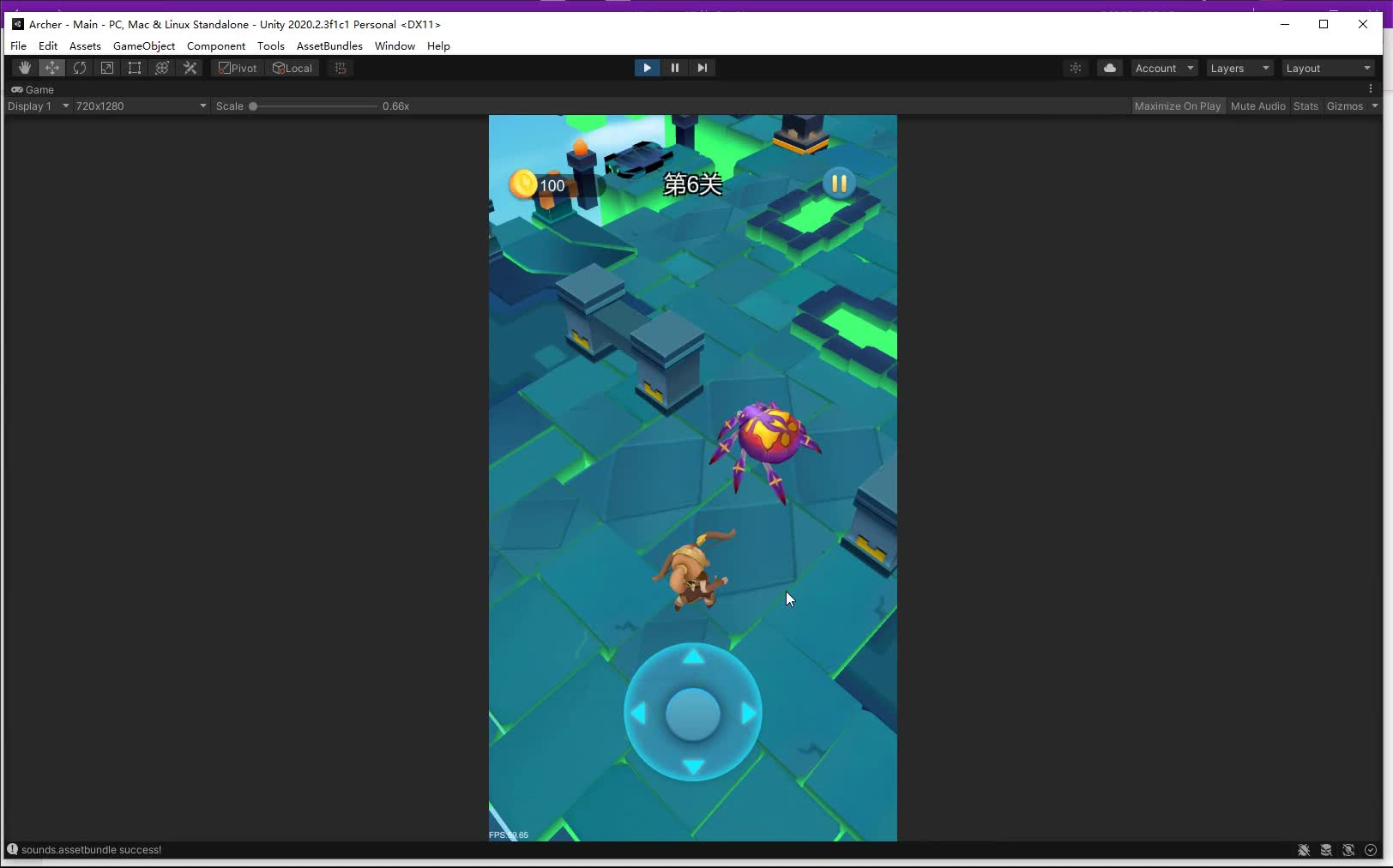Click the cloud collaboration icon
The image size is (1393, 868).
coord(1109,68)
